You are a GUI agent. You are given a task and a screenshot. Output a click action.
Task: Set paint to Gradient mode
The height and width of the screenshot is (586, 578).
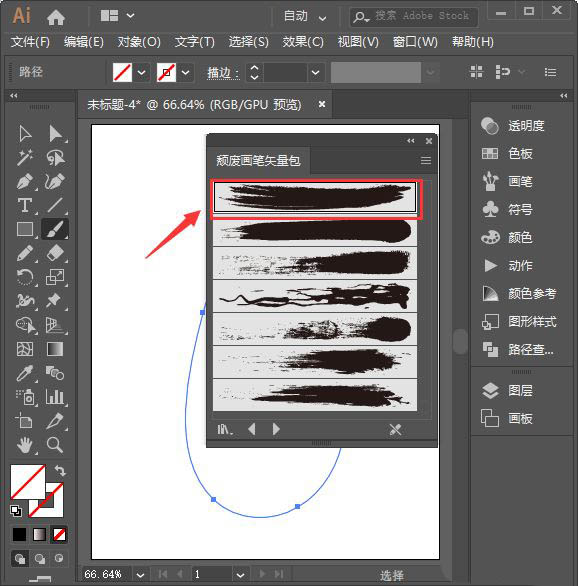pyautogui.click(x=39, y=534)
